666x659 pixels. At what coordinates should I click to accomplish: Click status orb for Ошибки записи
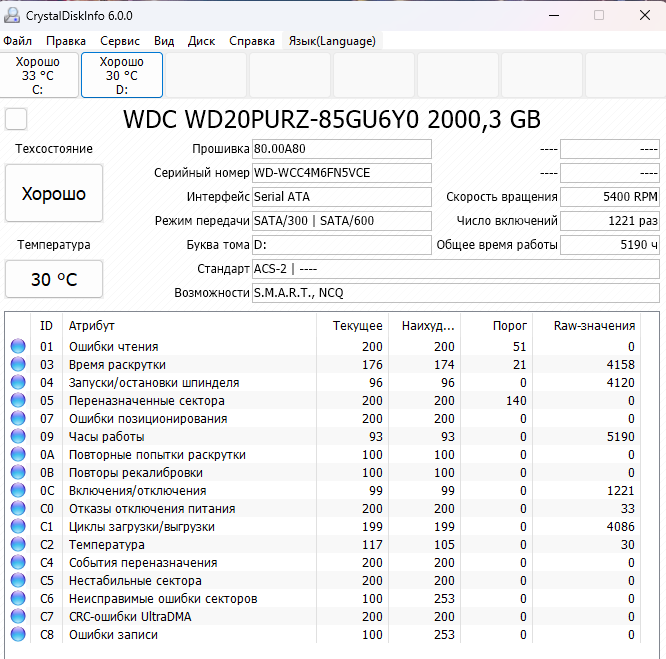[x=18, y=635]
